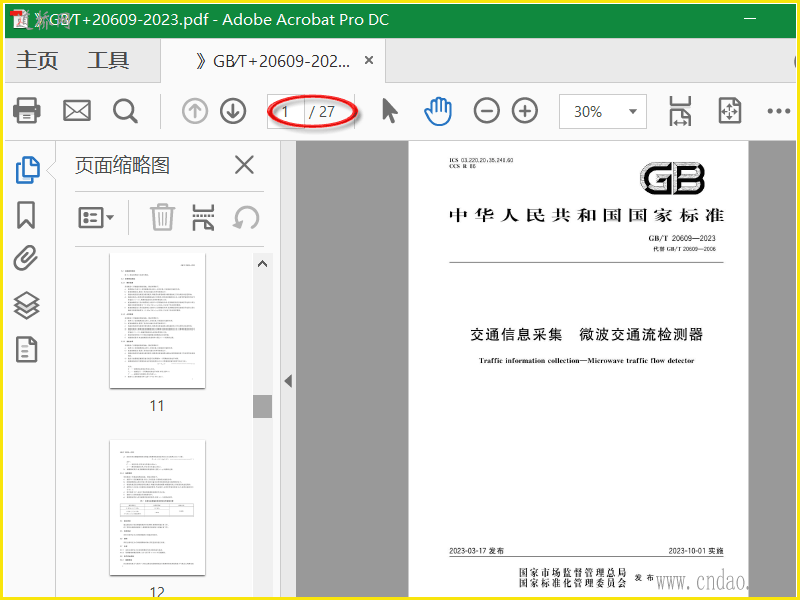Click thumbnail scrollbar up arrow
Image resolution: width=800 pixels, height=600 pixels.
[x=262, y=264]
